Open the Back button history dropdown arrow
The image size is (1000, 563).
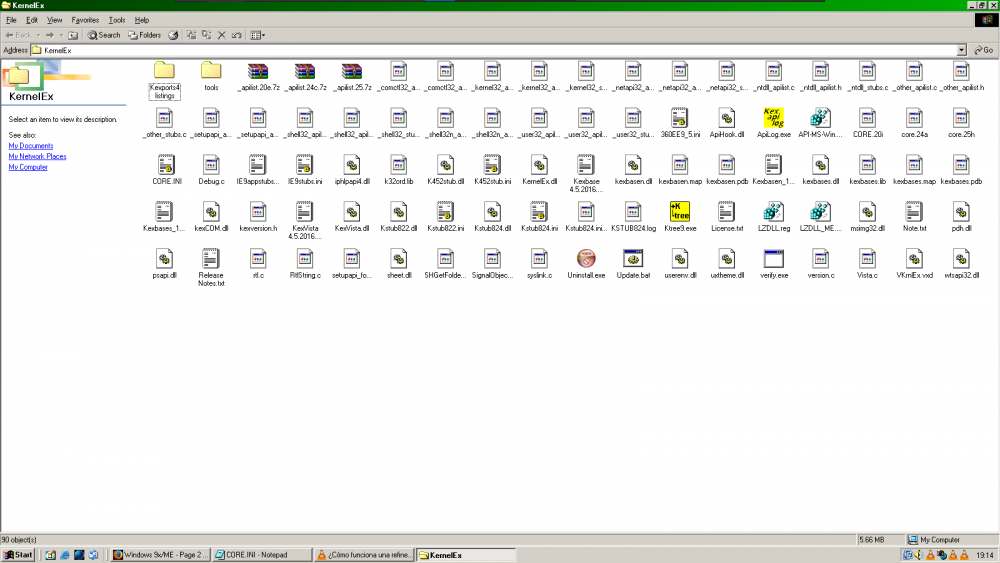(38, 35)
